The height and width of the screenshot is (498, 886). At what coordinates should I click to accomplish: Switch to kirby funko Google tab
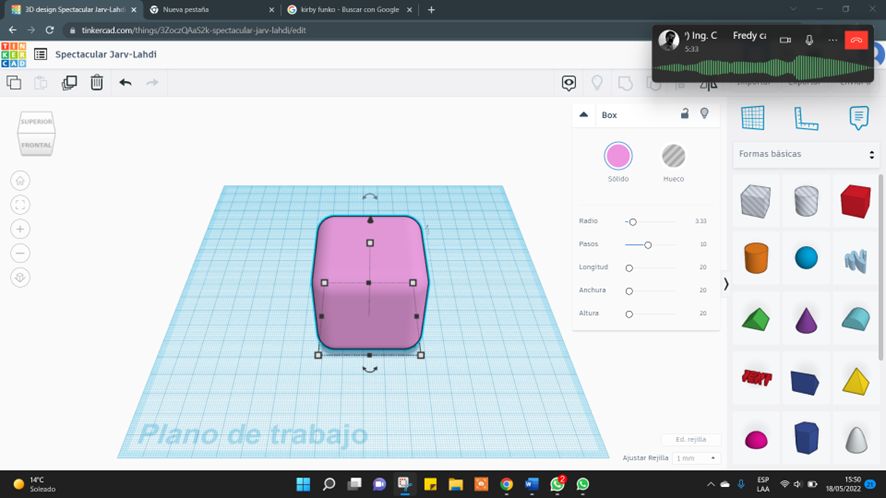click(349, 10)
